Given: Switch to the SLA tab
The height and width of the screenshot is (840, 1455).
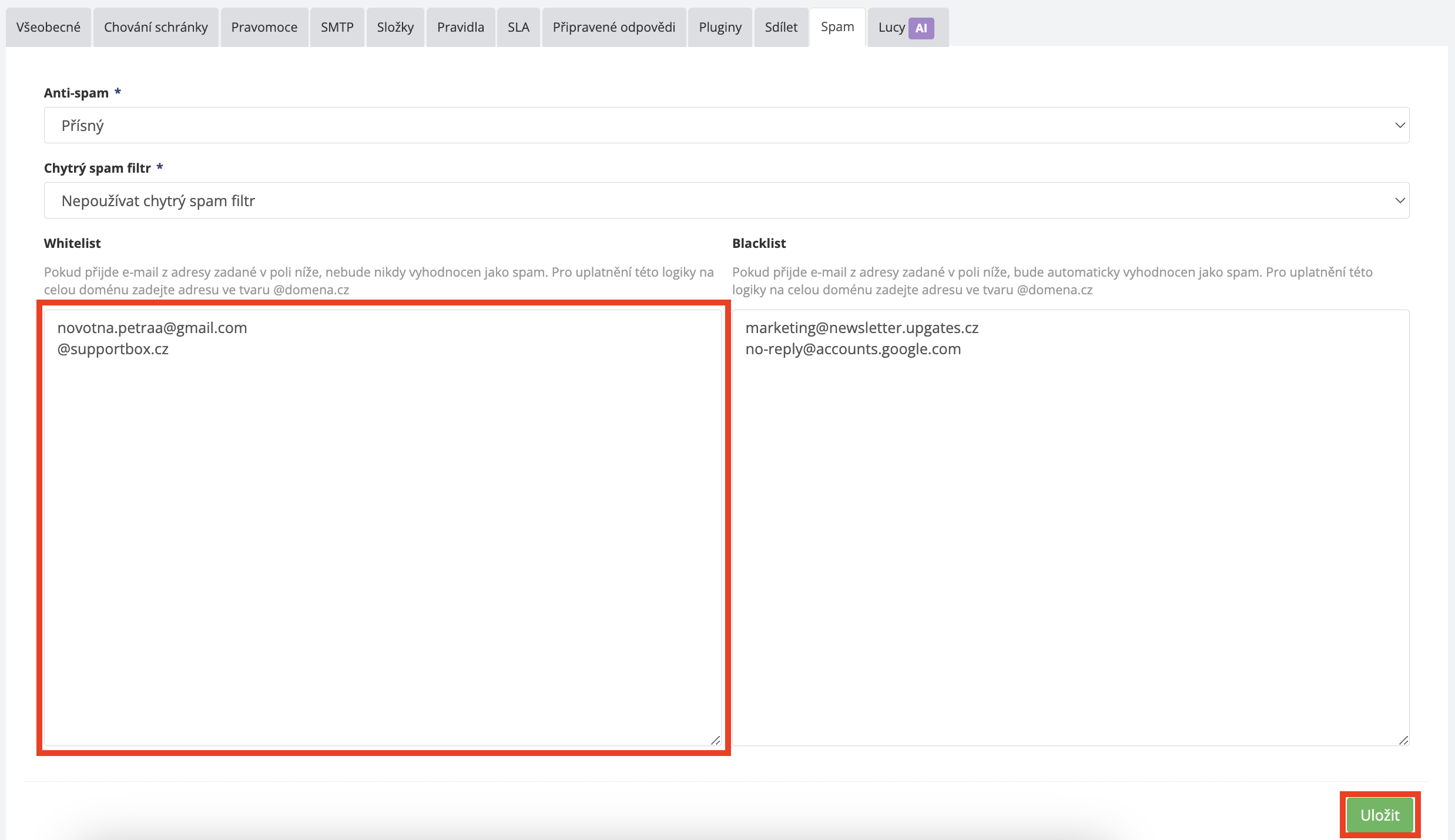Looking at the screenshot, I should pyautogui.click(x=518, y=27).
